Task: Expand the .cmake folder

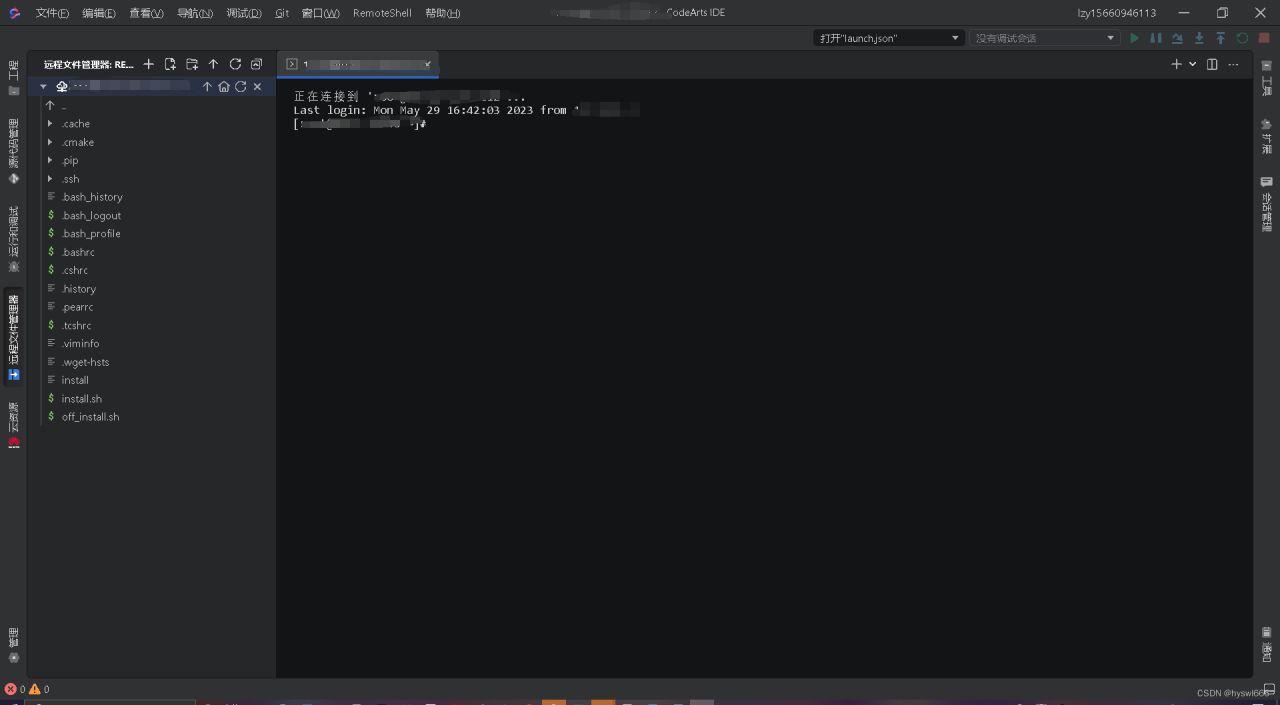Action: [50, 142]
